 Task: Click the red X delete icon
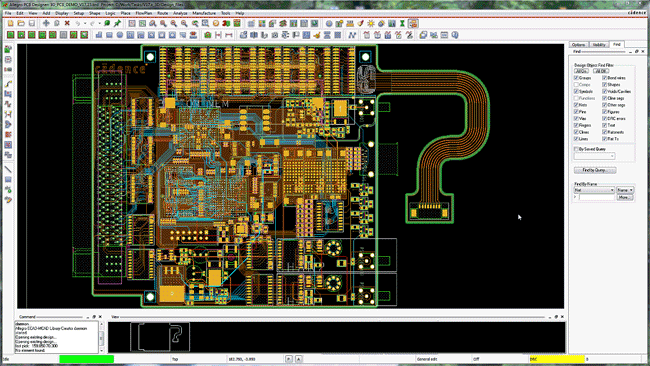tap(67, 24)
